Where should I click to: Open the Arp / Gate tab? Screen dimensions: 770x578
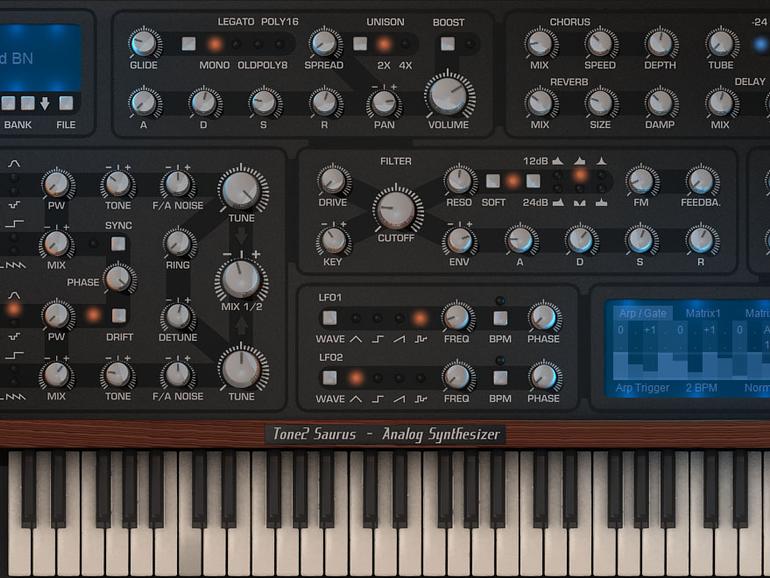pos(642,313)
